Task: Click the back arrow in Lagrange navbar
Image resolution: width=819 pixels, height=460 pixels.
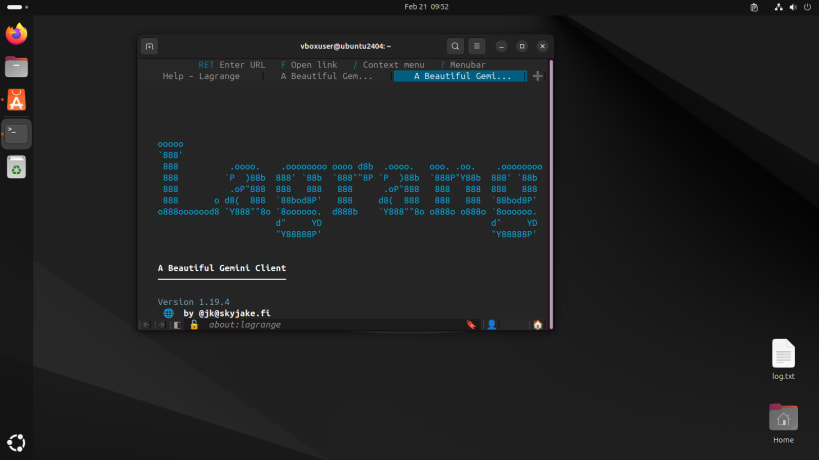Action: pyautogui.click(x=146, y=325)
